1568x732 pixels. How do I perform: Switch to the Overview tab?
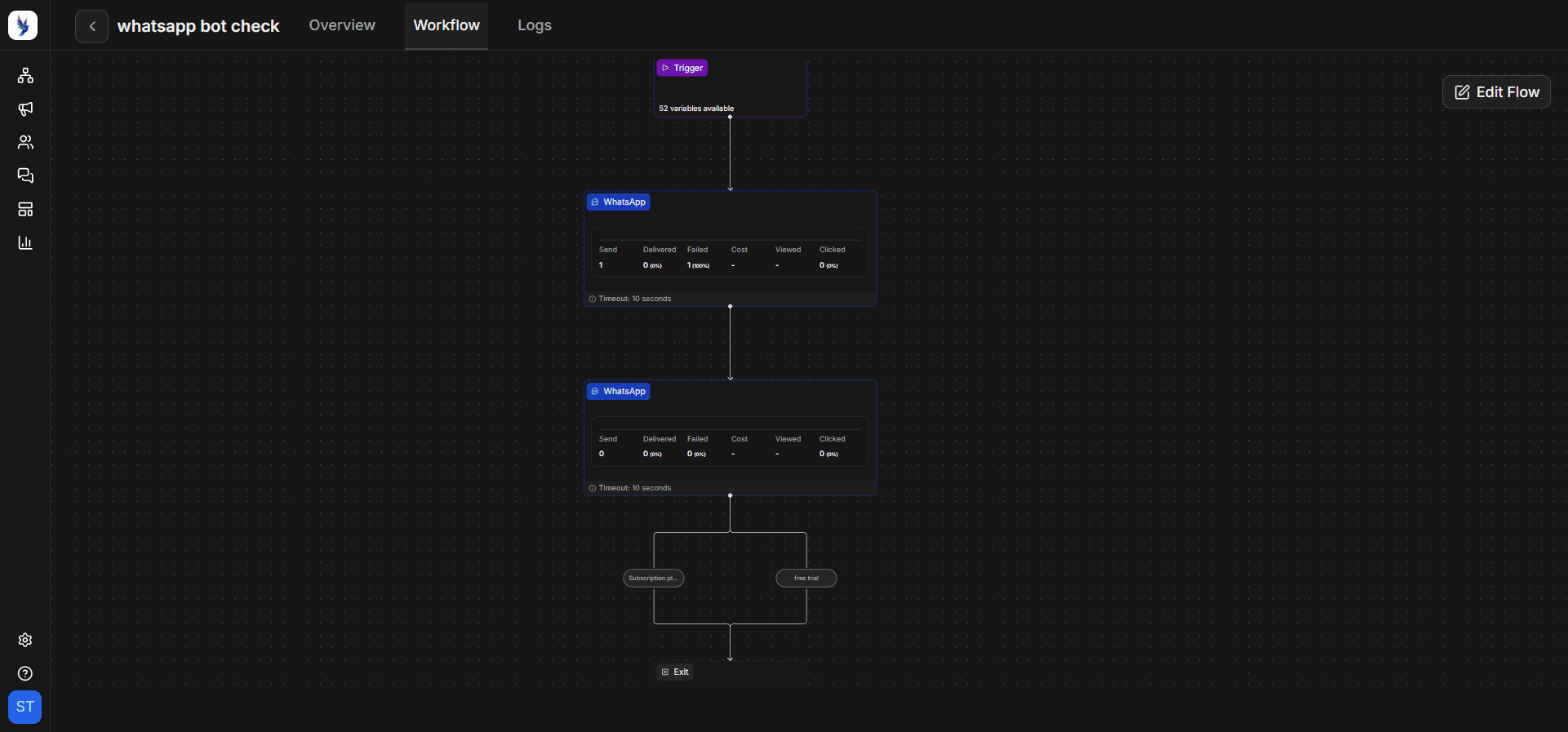pos(342,25)
